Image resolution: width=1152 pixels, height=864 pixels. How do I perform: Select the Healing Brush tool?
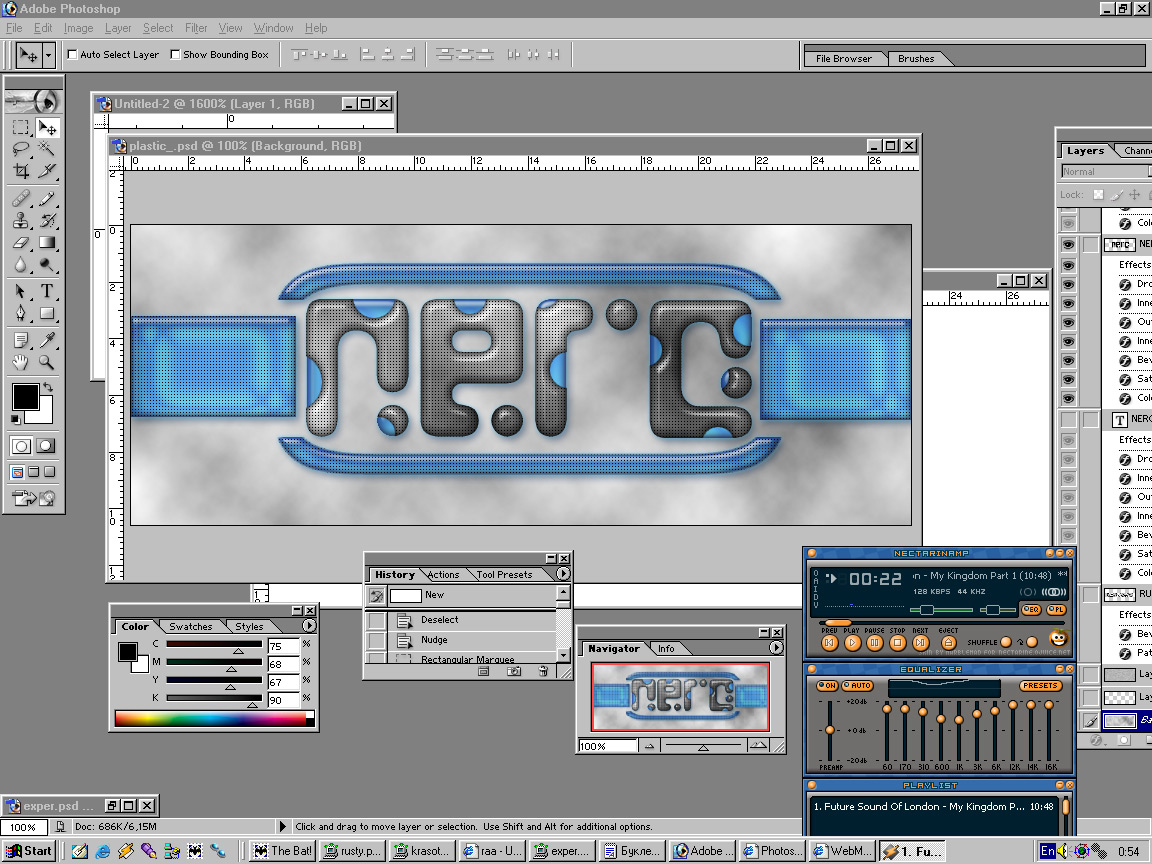tap(21, 198)
